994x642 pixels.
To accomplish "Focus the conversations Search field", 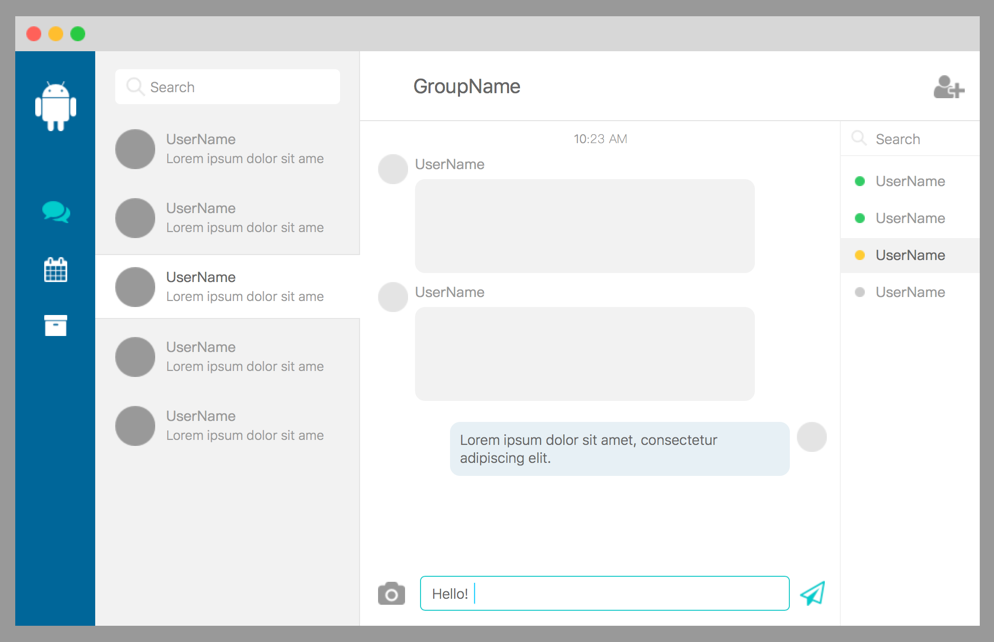I will [228, 87].
